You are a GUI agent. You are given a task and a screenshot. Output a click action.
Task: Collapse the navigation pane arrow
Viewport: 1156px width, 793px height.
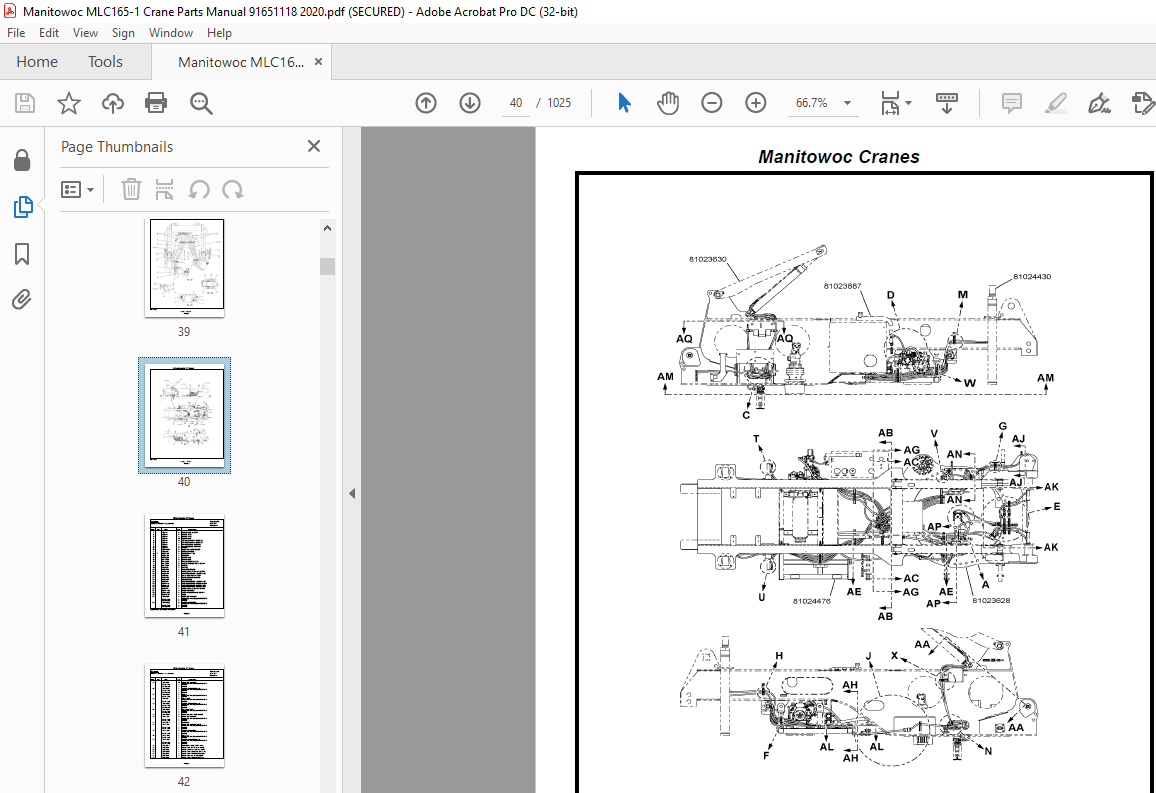coord(352,493)
